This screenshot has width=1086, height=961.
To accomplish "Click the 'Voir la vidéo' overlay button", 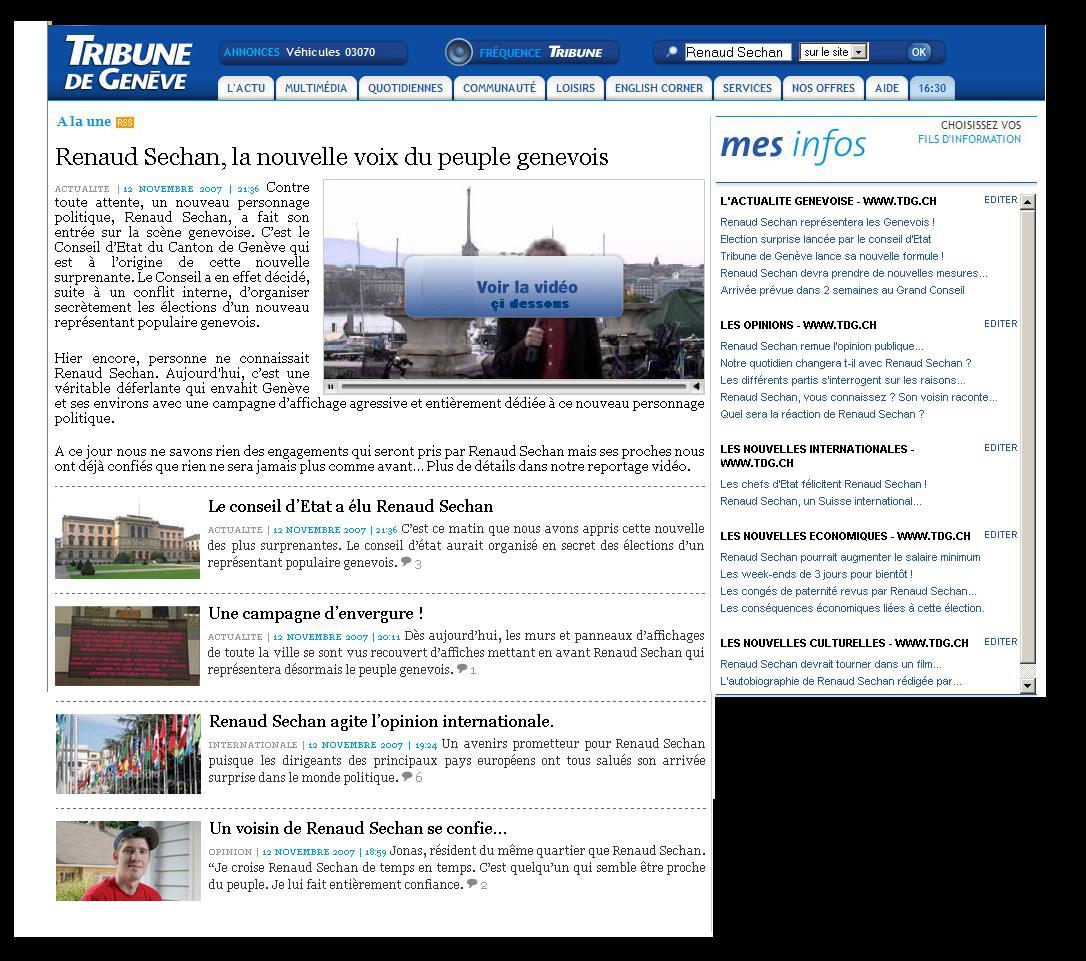I will pos(514,287).
